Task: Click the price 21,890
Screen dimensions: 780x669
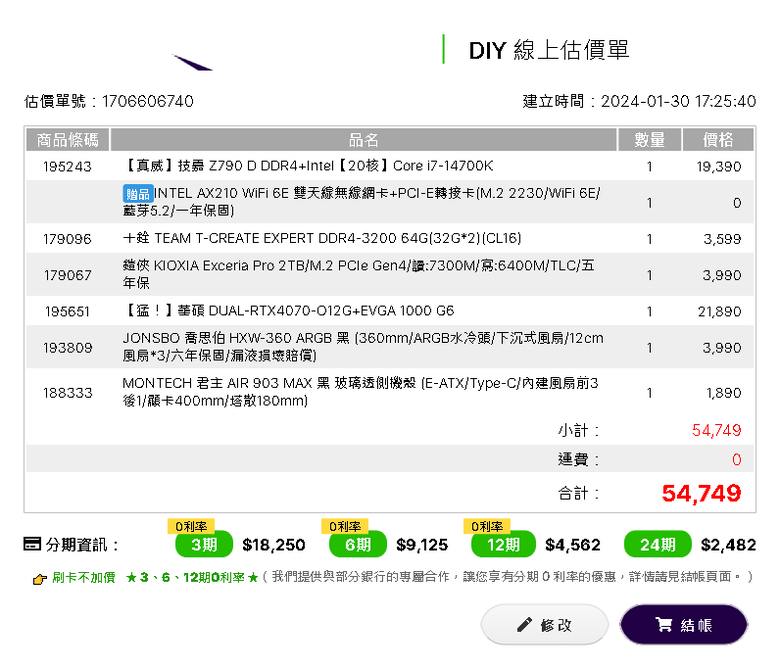Action: point(719,311)
